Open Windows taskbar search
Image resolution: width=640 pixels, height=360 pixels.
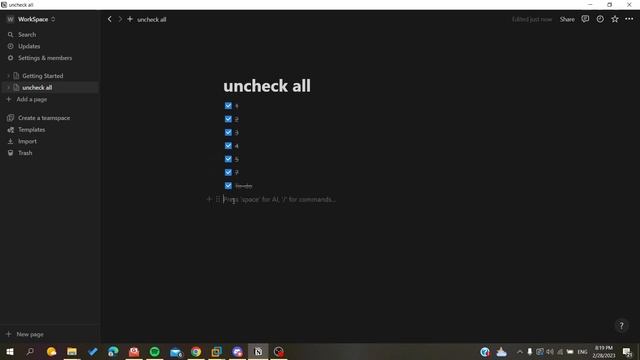point(30,351)
